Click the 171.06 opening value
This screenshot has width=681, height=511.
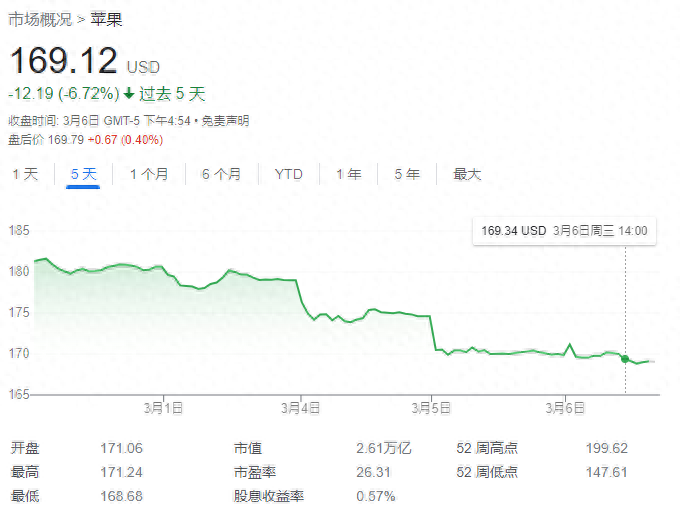point(121,448)
